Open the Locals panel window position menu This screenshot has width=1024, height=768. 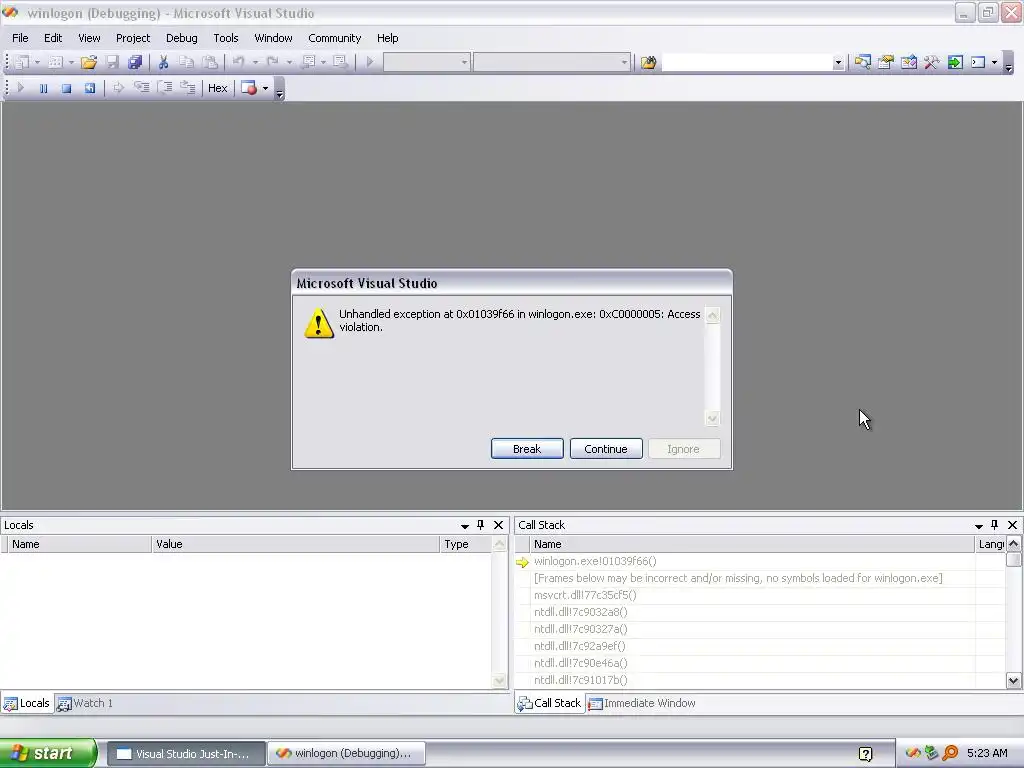click(465, 526)
